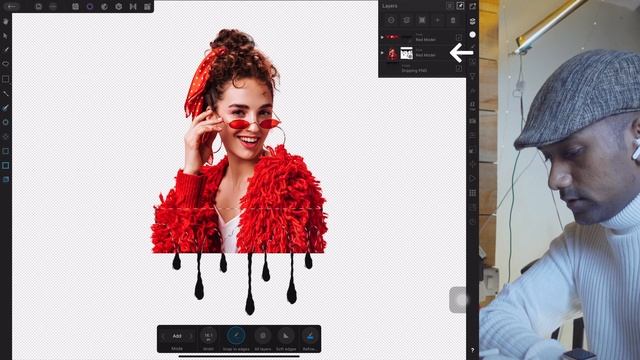Screen dimensions: 640x360
Task: Click the square group button in Layers panel
Action: [422, 20]
